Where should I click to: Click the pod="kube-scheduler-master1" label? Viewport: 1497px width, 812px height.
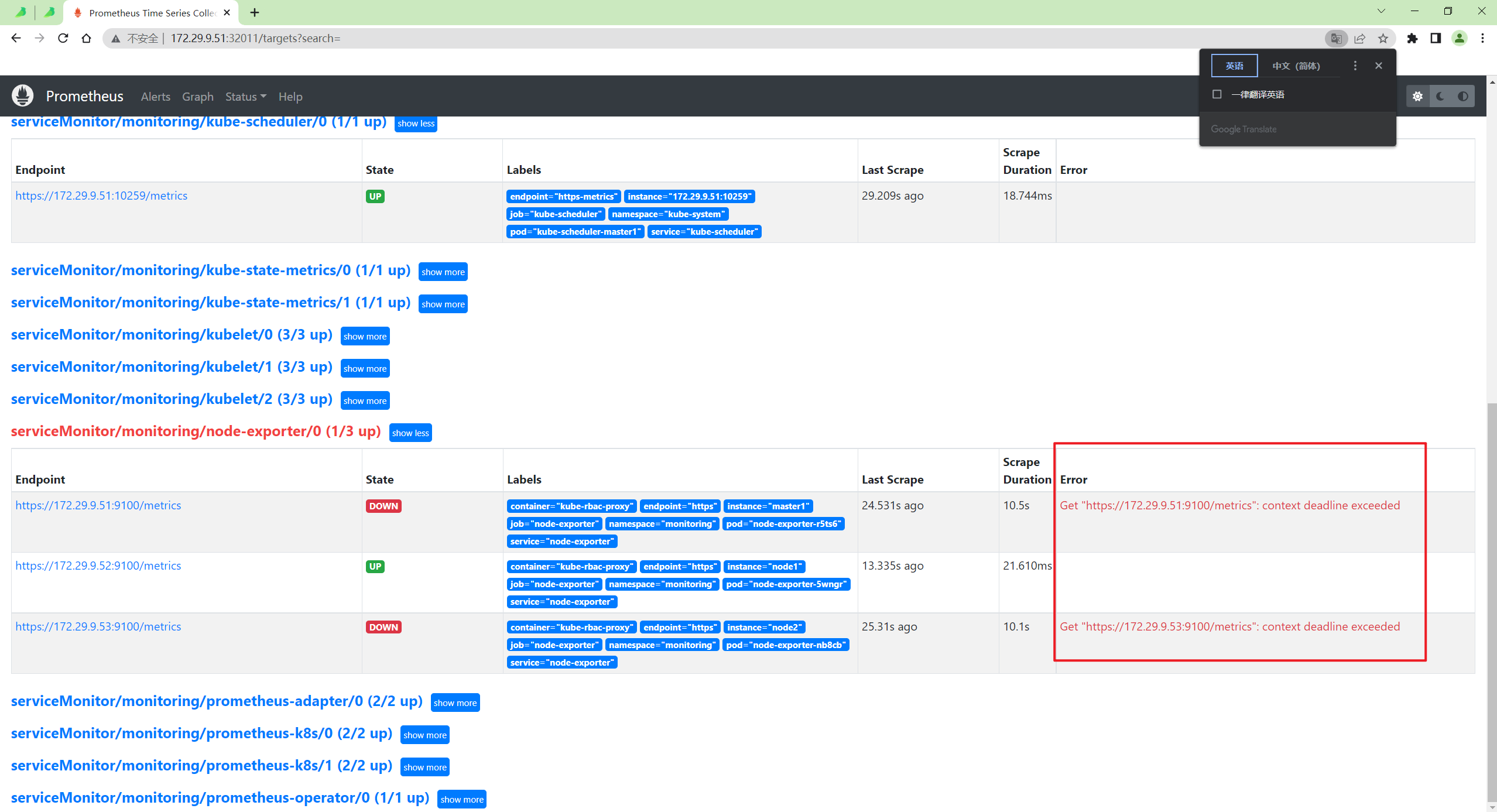[x=575, y=231]
